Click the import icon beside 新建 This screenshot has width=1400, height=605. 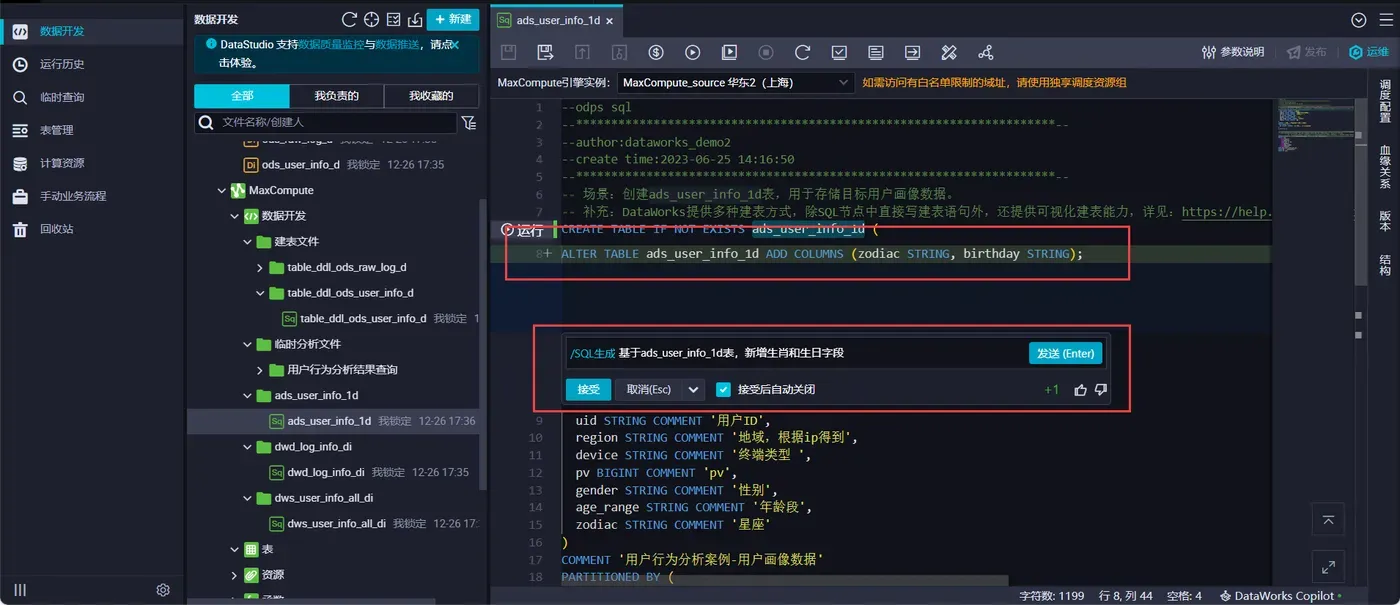415,19
